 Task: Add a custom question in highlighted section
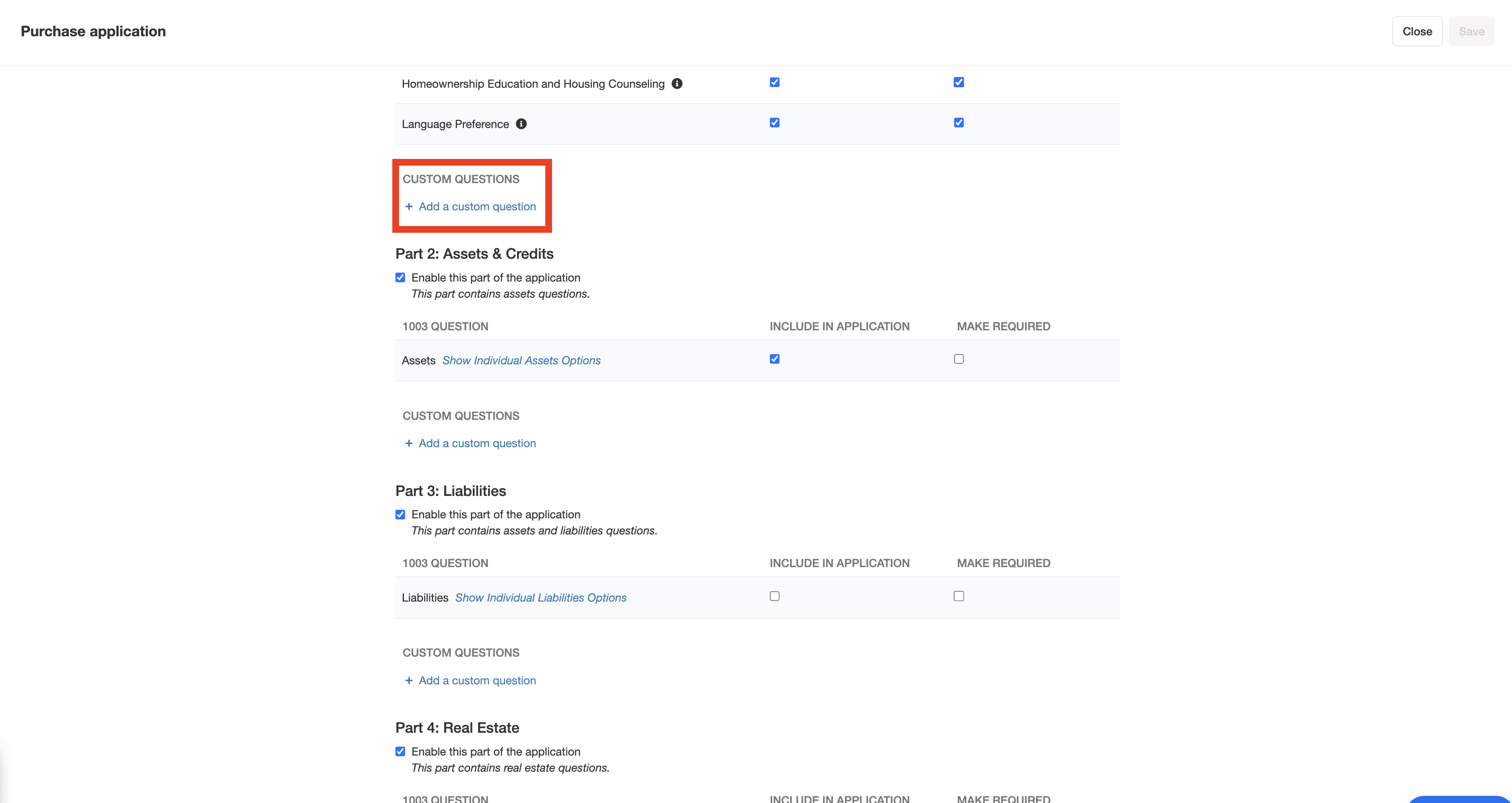pos(476,207)
